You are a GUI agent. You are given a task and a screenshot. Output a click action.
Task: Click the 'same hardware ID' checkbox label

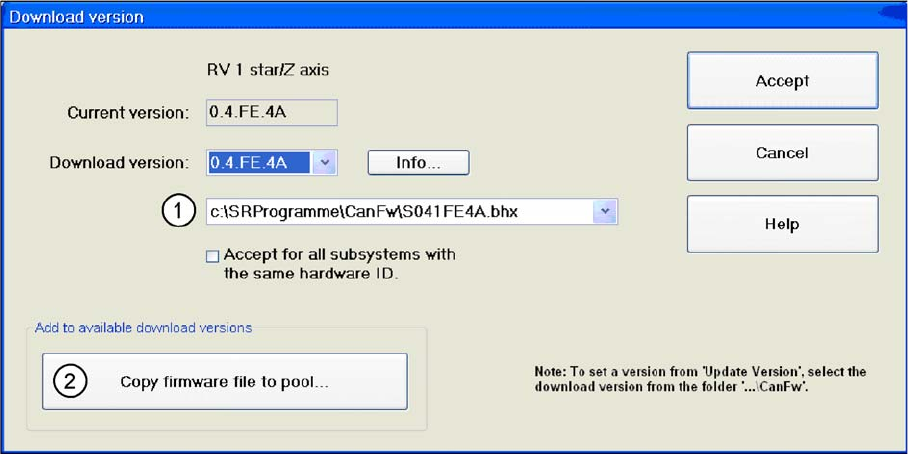339,264
